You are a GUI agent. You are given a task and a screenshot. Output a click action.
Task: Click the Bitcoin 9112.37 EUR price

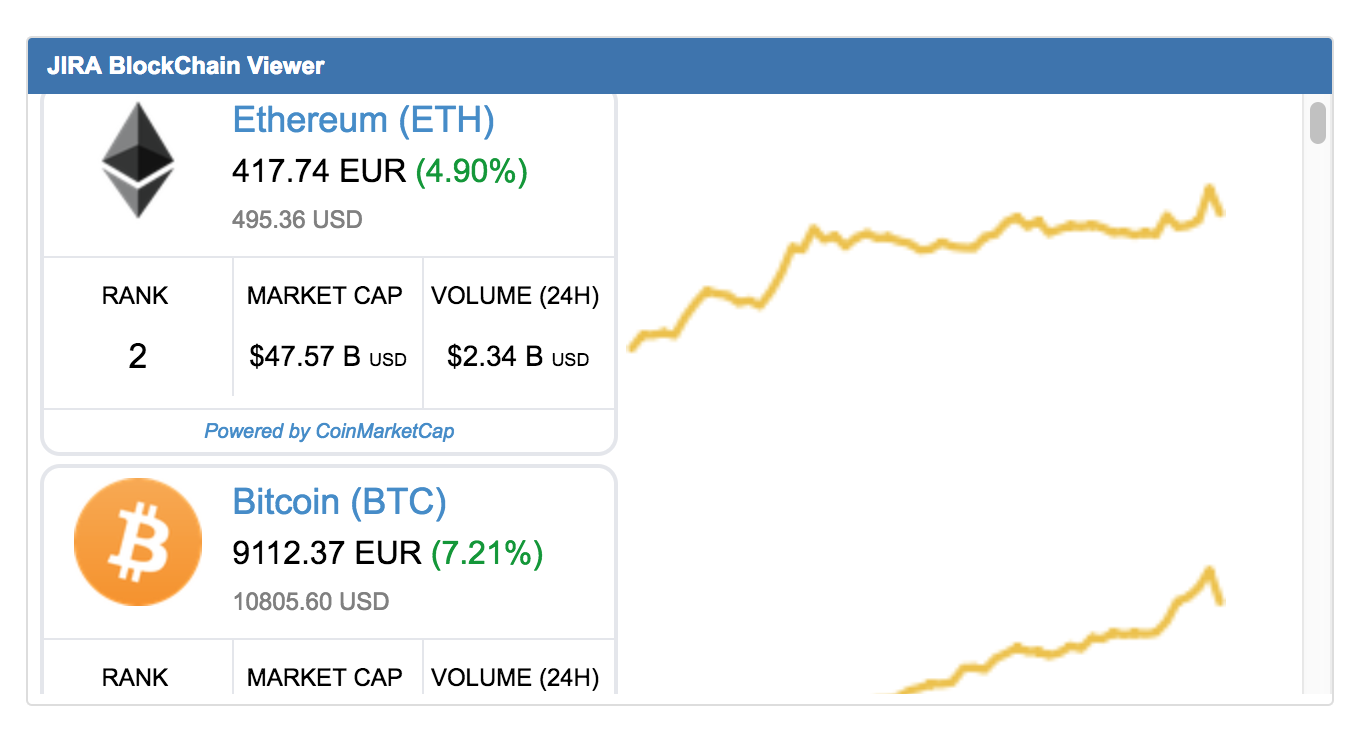[x=327, y=552]
